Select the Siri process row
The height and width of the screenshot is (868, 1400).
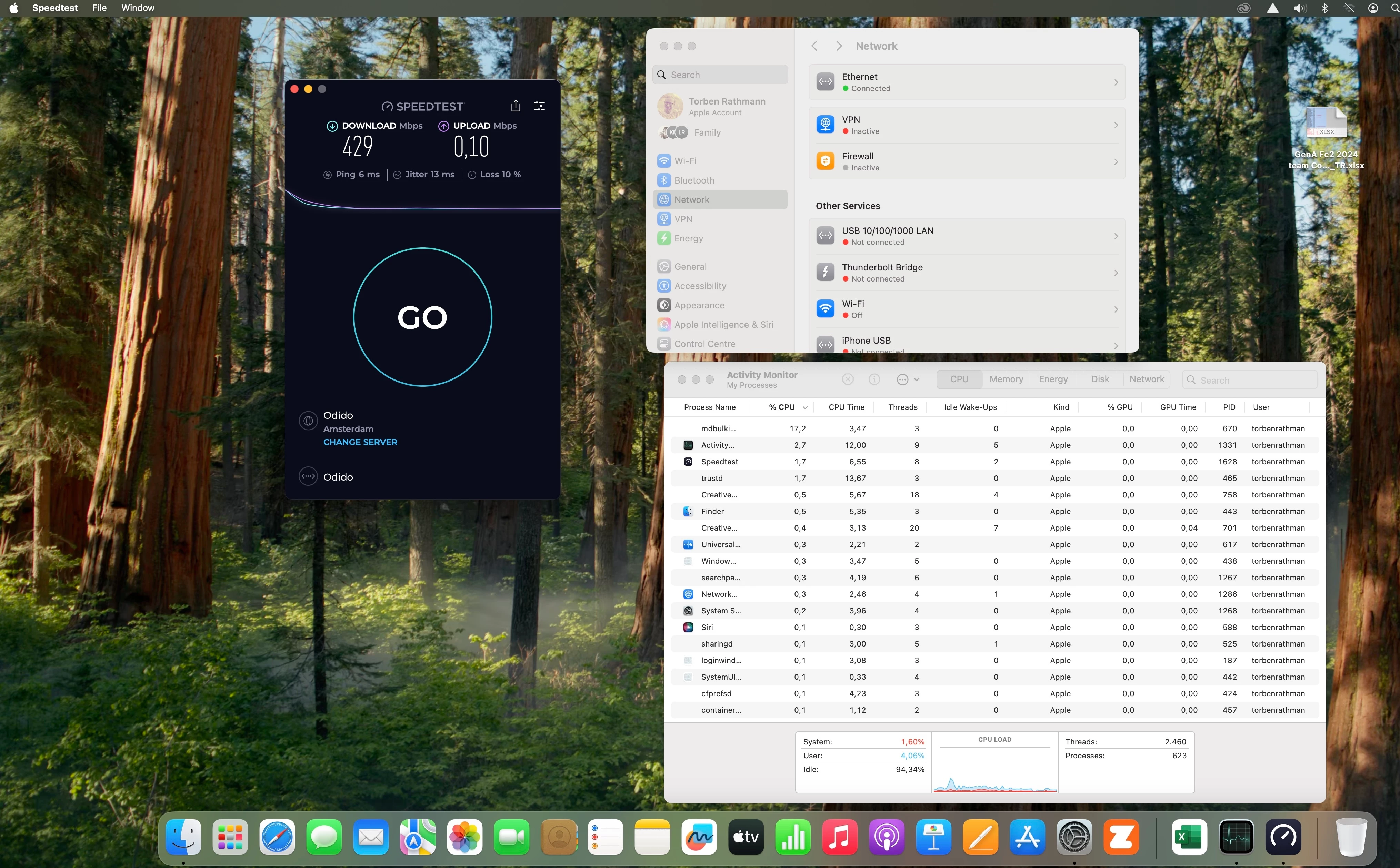tap(994, 627)
